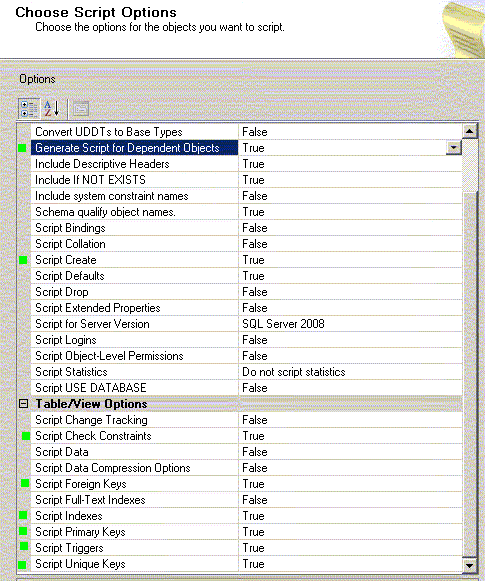Click True value for Script Foreign Keys
485x581 pixels.
point(253,484)
